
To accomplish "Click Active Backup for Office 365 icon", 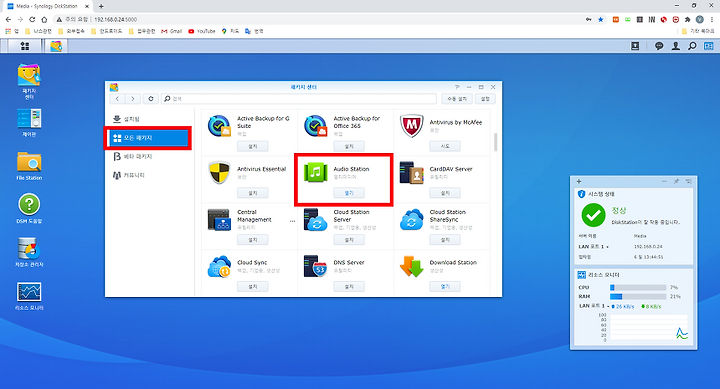I will 315,126.
